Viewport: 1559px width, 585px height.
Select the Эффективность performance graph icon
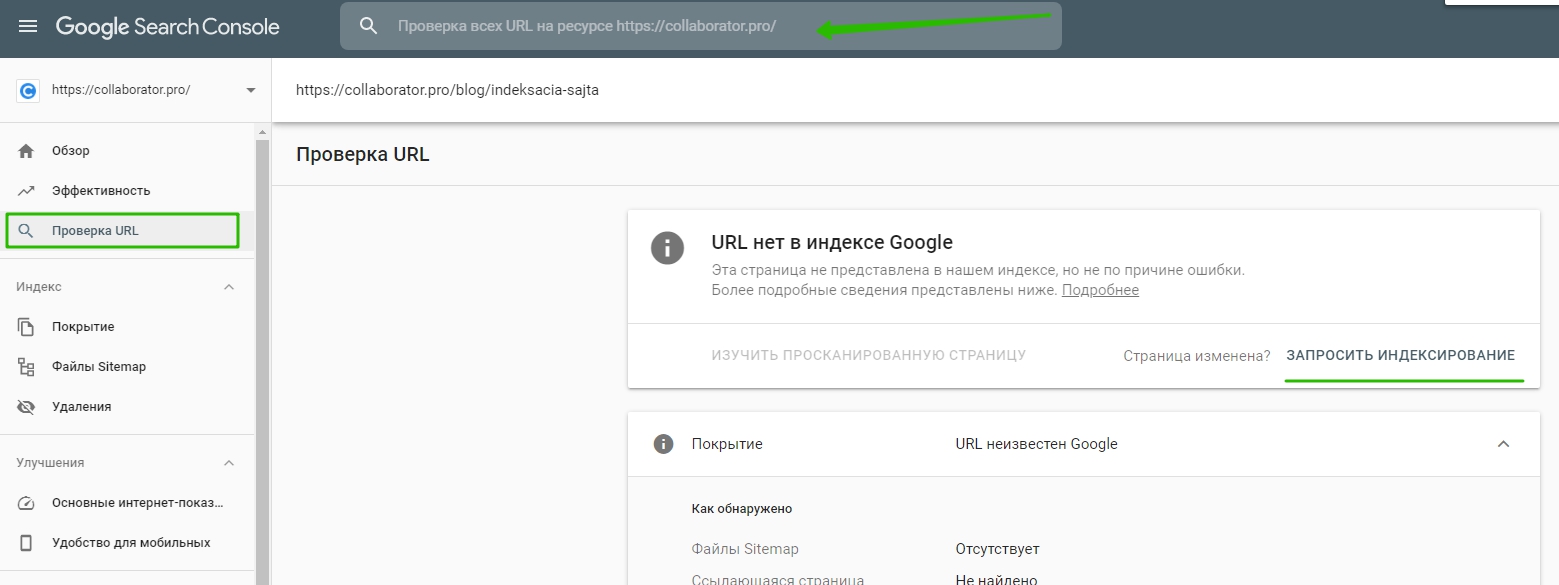pos(28,190)
